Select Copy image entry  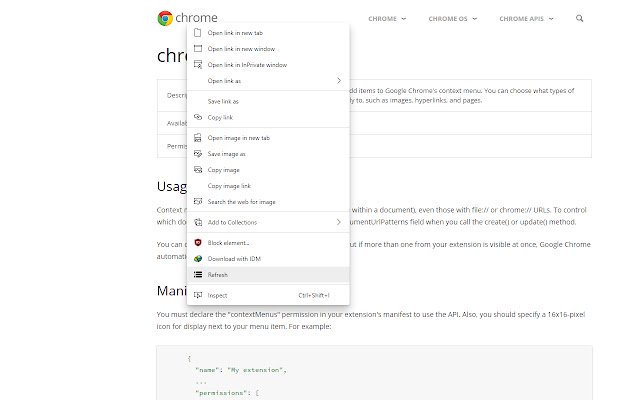(x=268, y=169)
